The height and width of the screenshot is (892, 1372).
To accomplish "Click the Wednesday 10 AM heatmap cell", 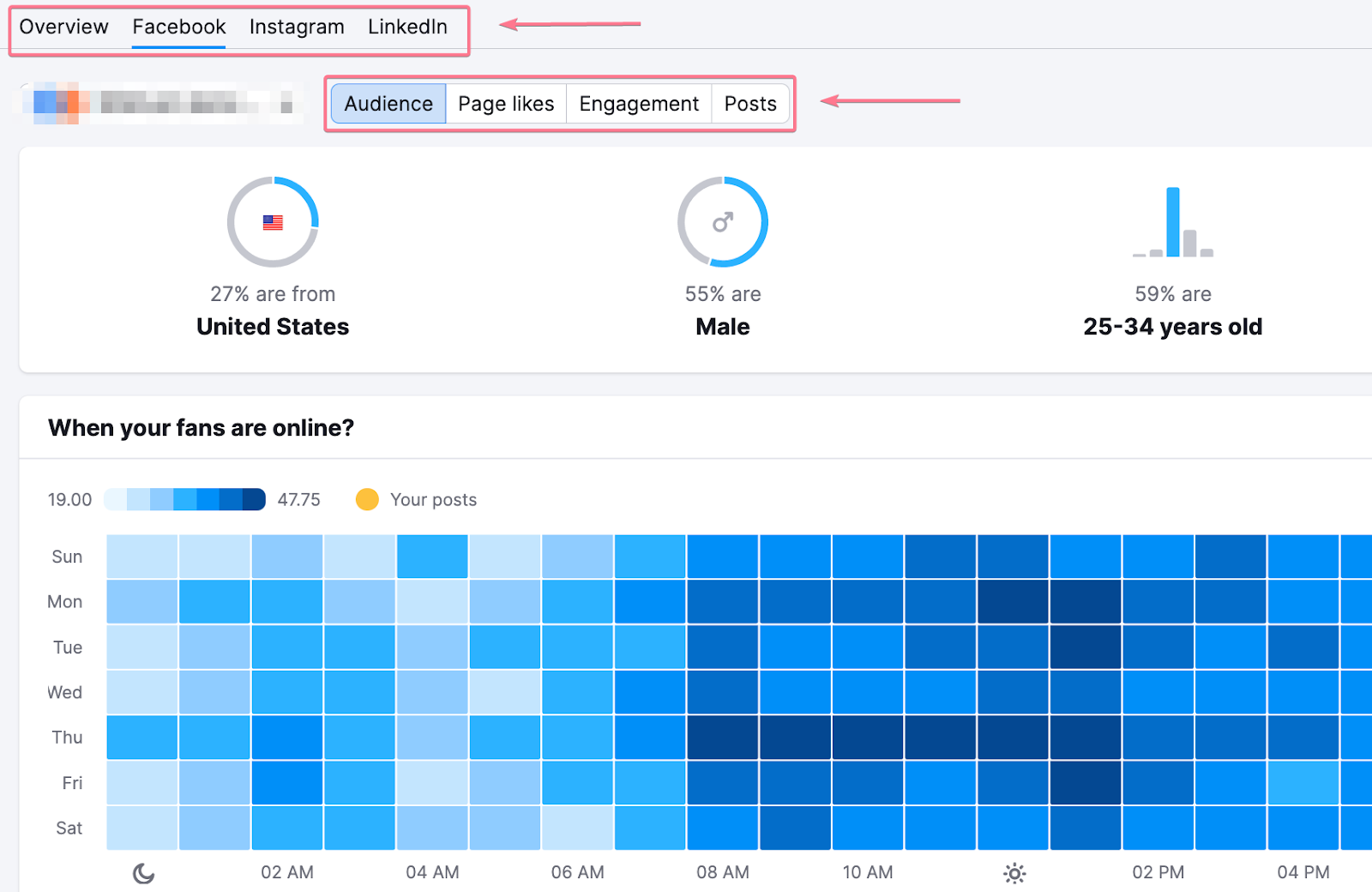I will pyautogui.click(x=868, y=692).
